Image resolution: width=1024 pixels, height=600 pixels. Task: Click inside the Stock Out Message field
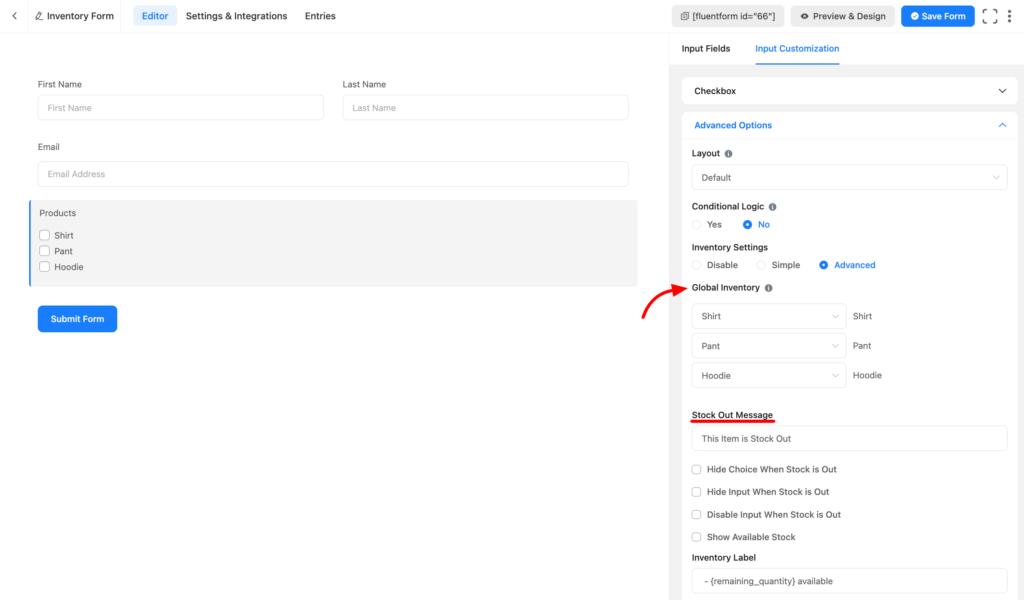coord(849,438)
